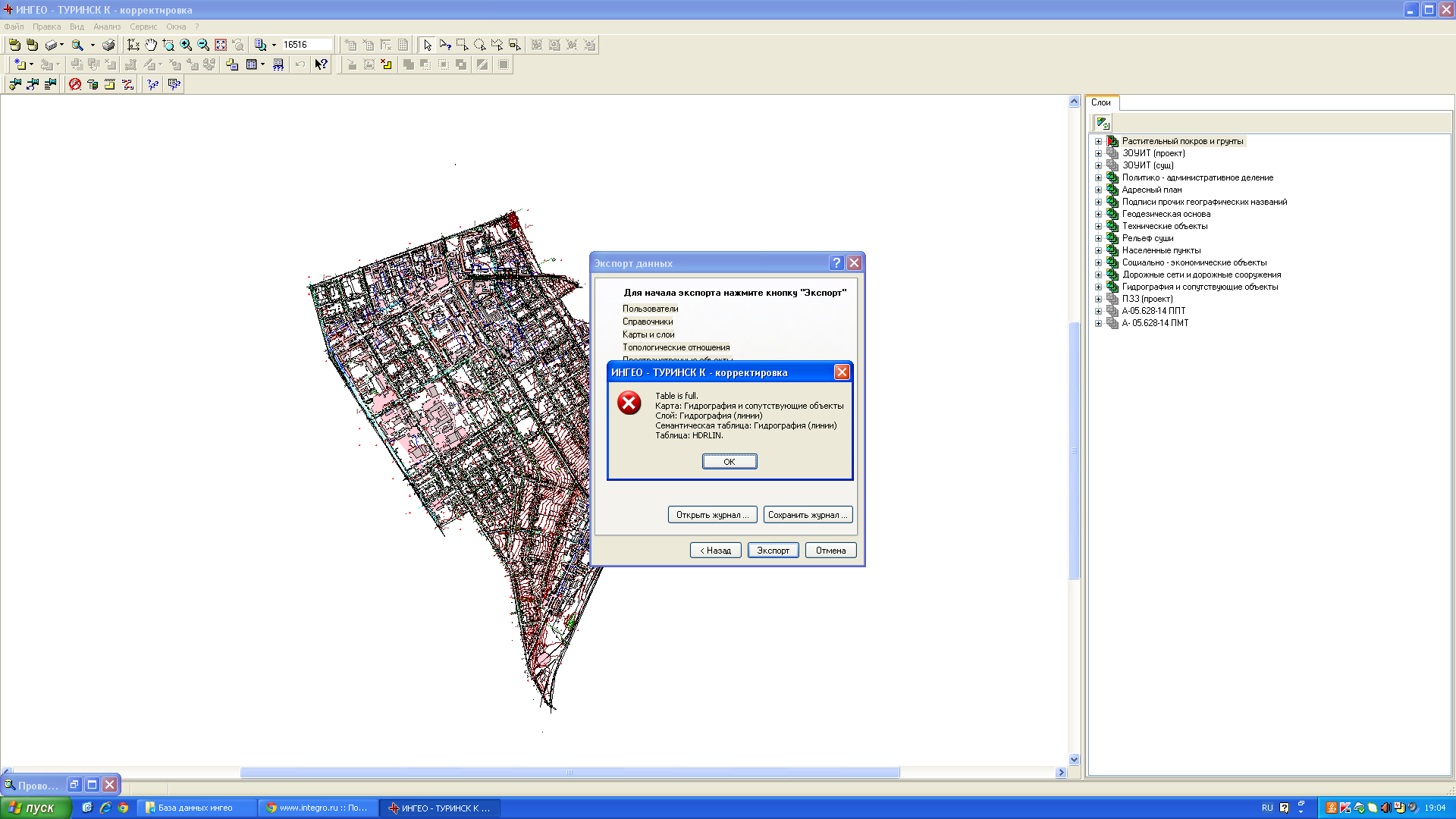The image size is (1456, 819).
Task: Click the Отмена button
Action: 831,551
